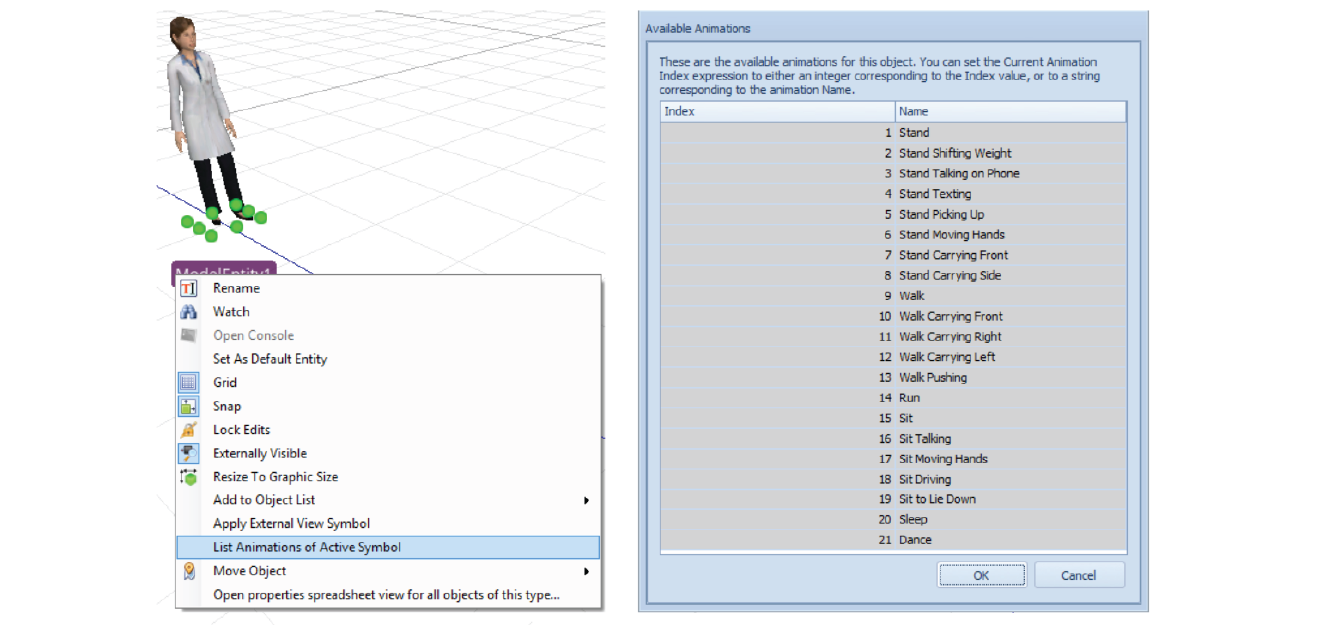This screenshot has height=625, width=1334.
Task: Click the green handle near the model's feet
Action: pos(236,227)
